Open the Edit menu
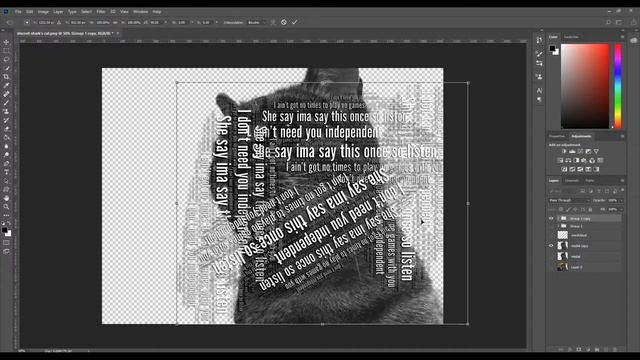Screen dimensions: 640x360 (x=29, y=12)
